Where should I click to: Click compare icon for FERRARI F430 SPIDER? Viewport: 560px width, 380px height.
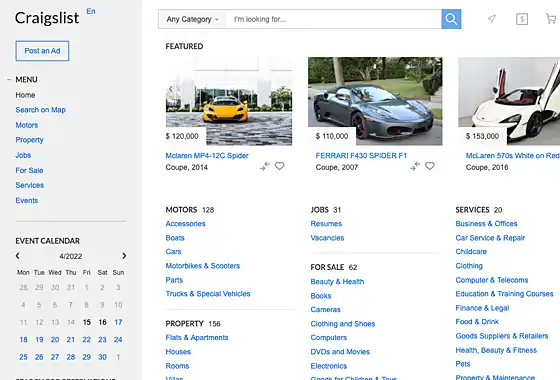coord(415,166)
